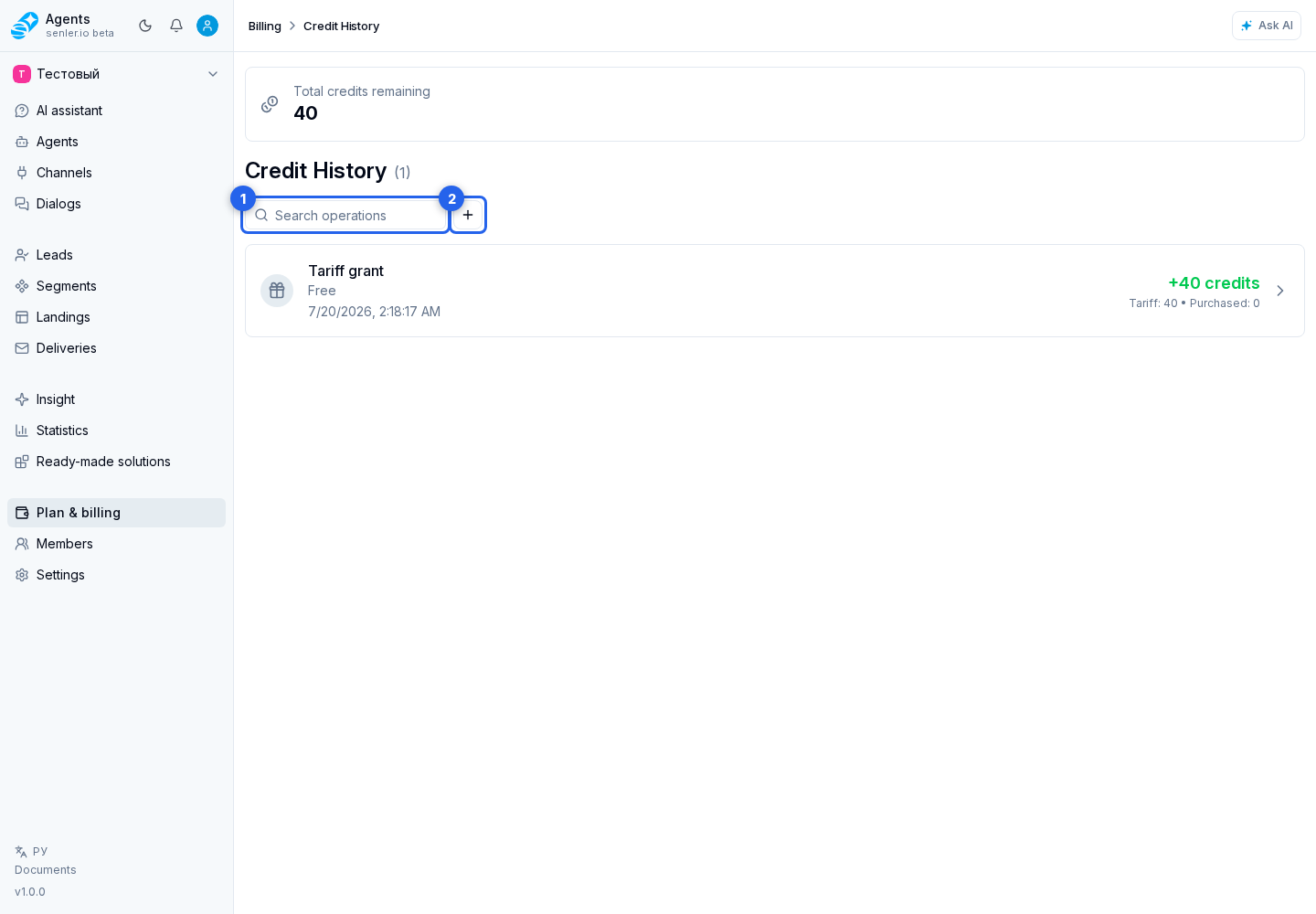Open notifications bell icon

coord(176,26)
